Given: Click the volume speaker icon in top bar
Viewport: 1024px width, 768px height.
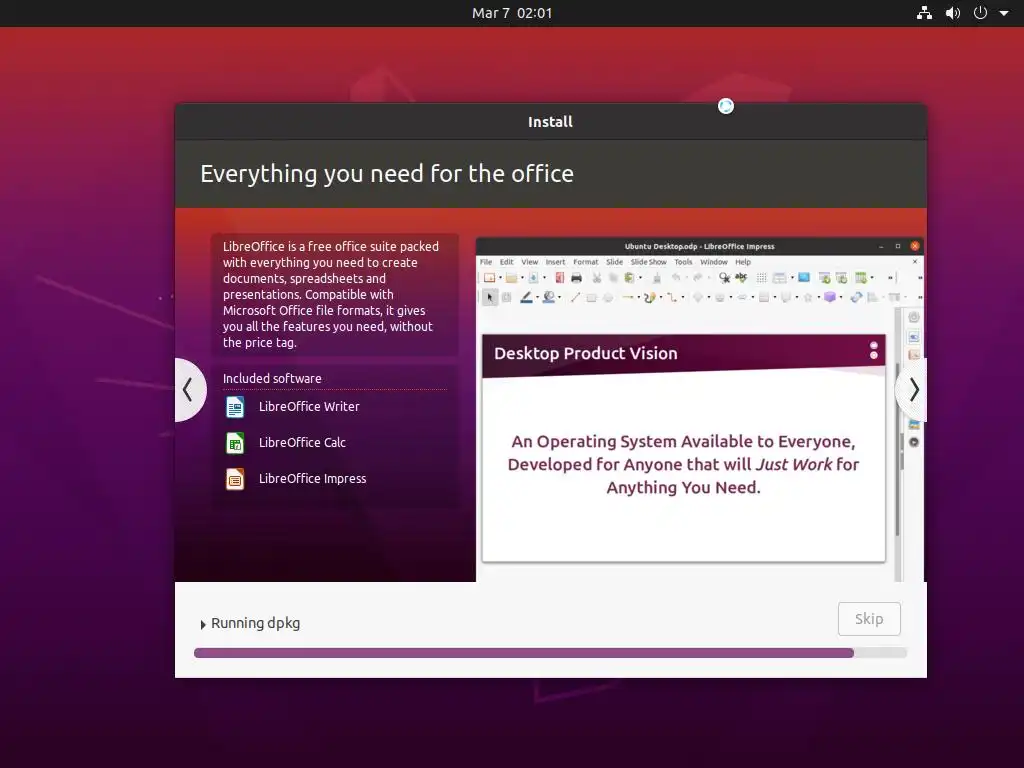Looking at the screenshot, I should 953,13.
